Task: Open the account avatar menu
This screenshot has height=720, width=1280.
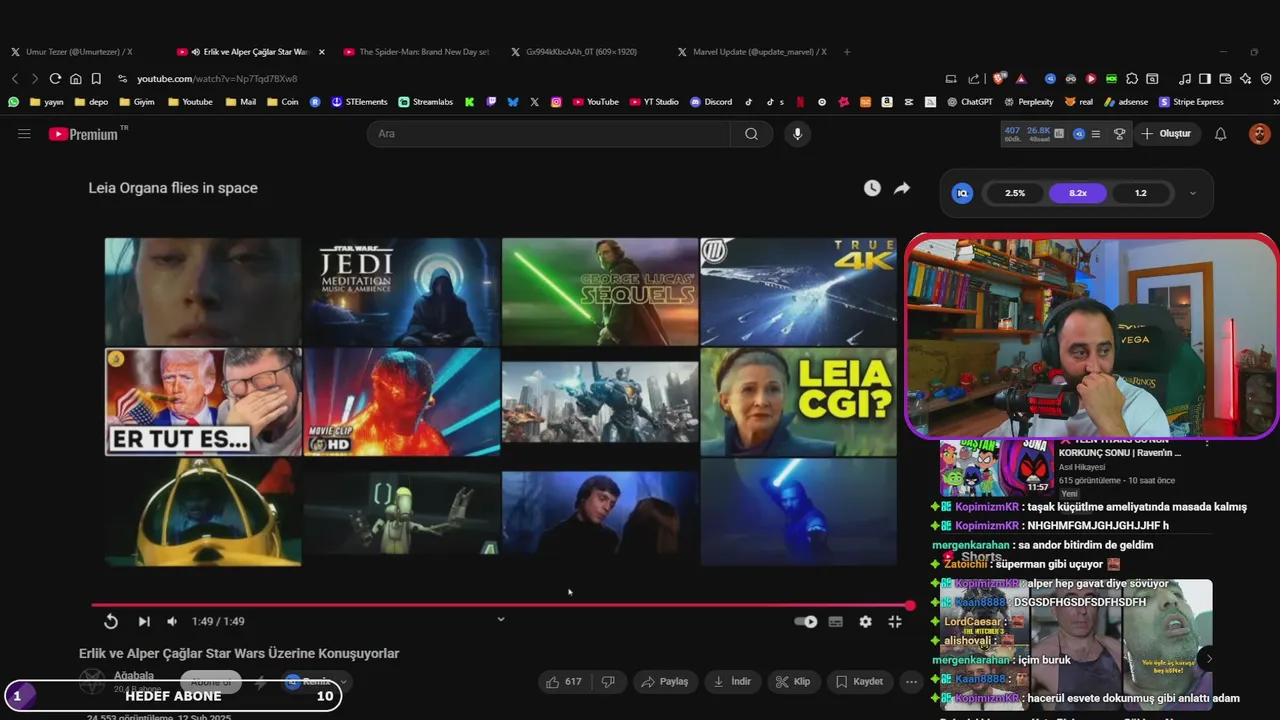Action: 1259,134
